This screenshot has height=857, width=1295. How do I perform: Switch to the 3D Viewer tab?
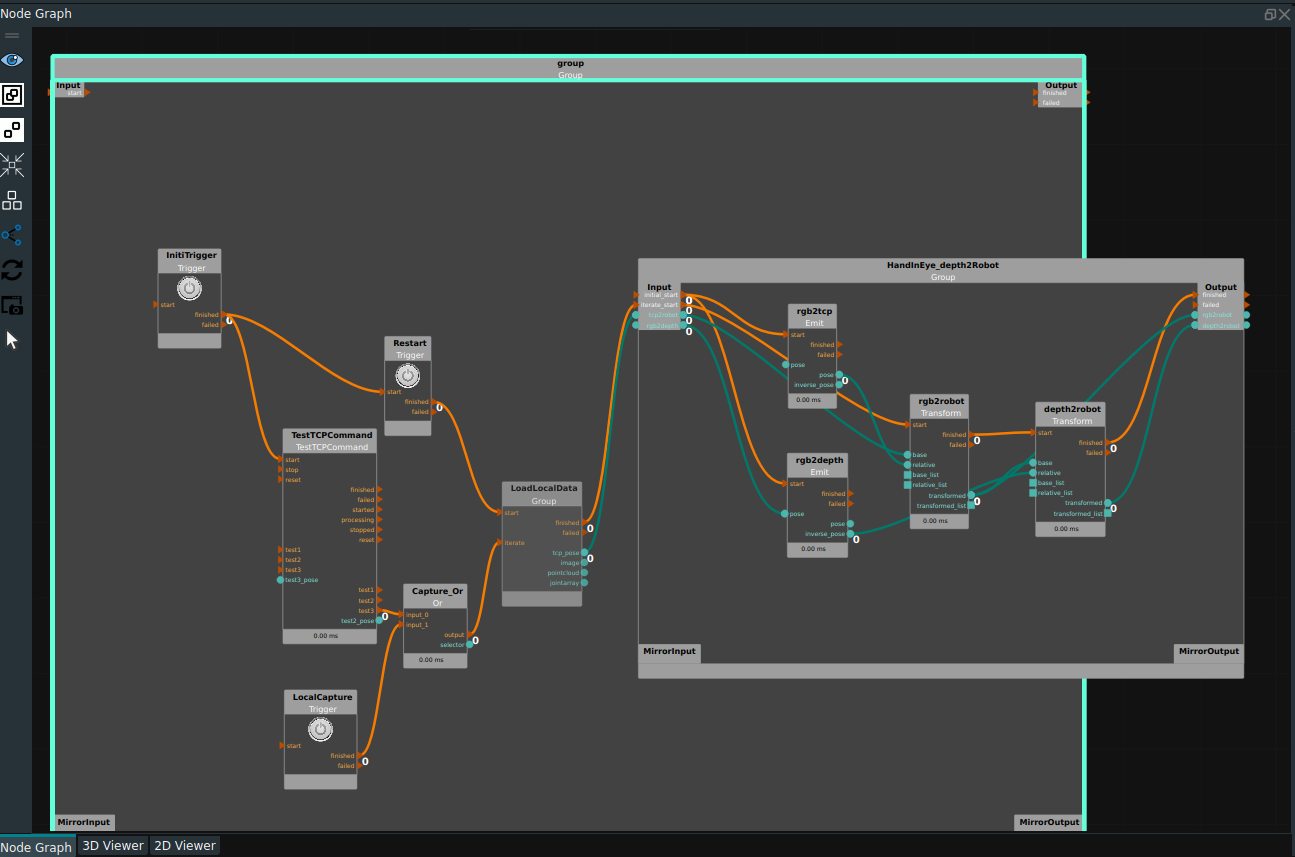coord(113,845)
